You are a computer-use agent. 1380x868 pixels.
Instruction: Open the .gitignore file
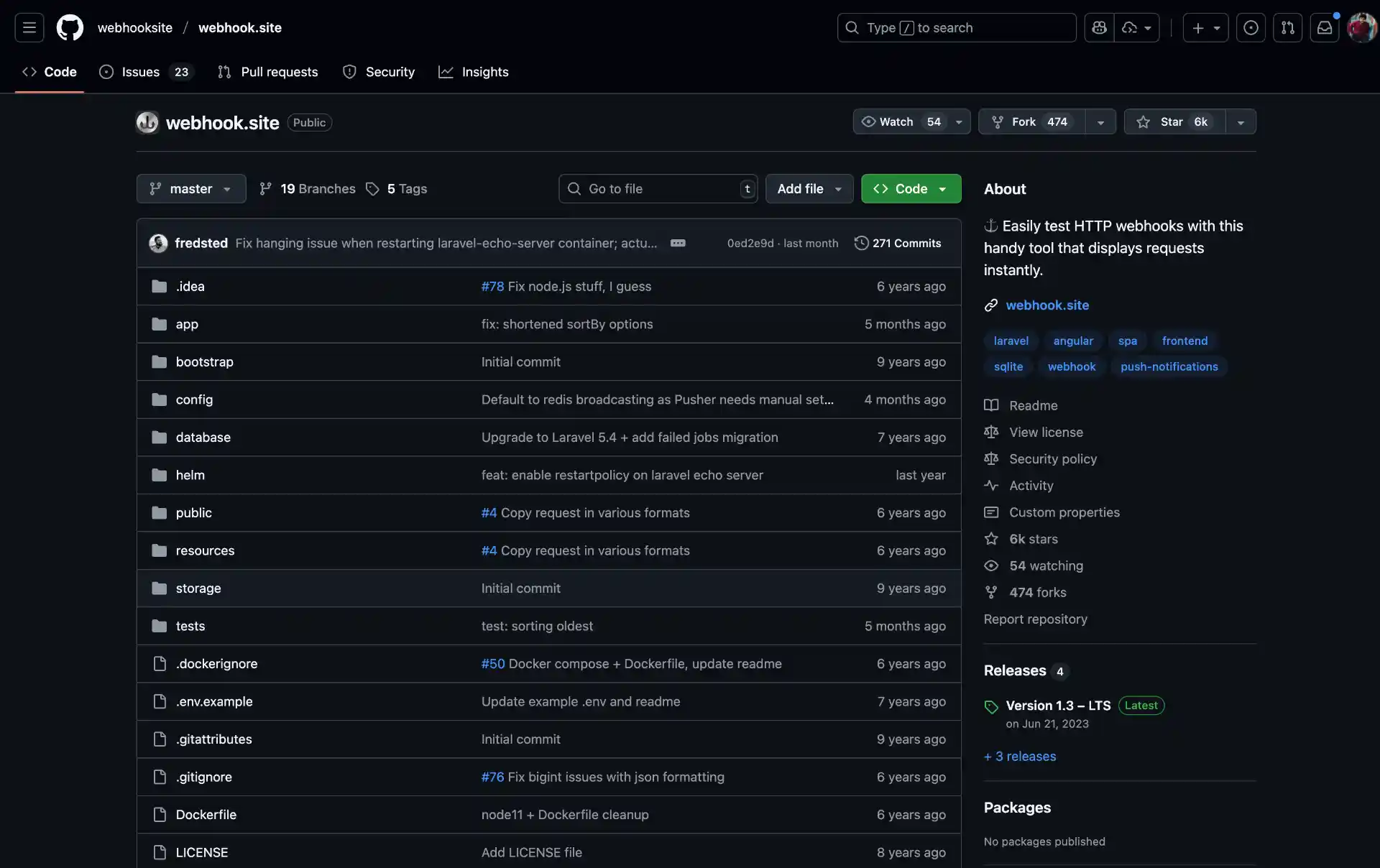[x=203, y=777]
